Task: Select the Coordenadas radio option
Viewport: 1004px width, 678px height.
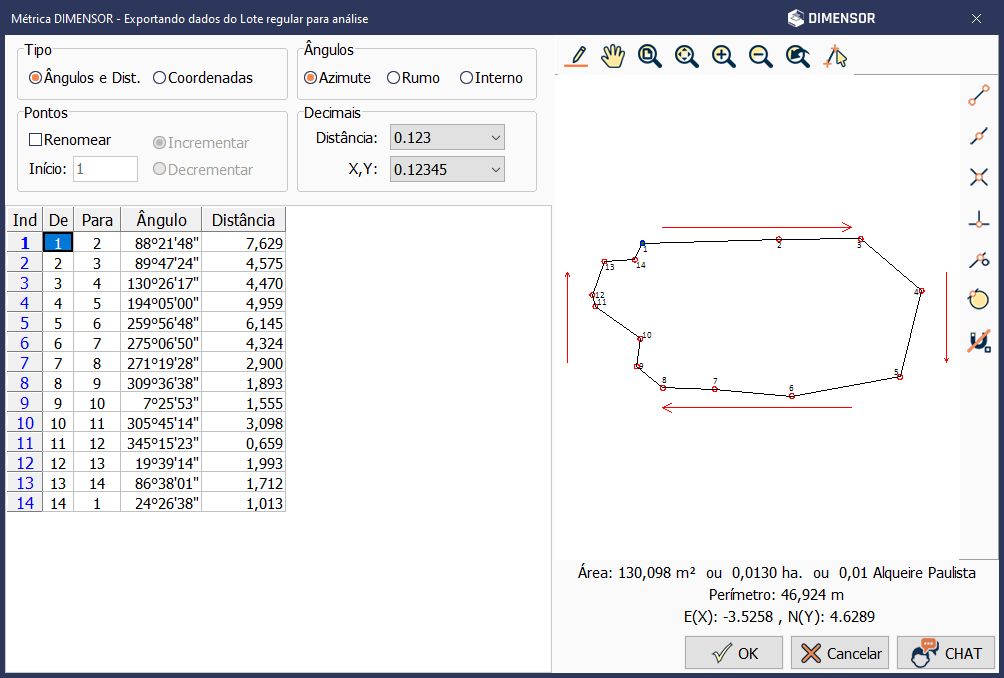Action: [159, 78]
